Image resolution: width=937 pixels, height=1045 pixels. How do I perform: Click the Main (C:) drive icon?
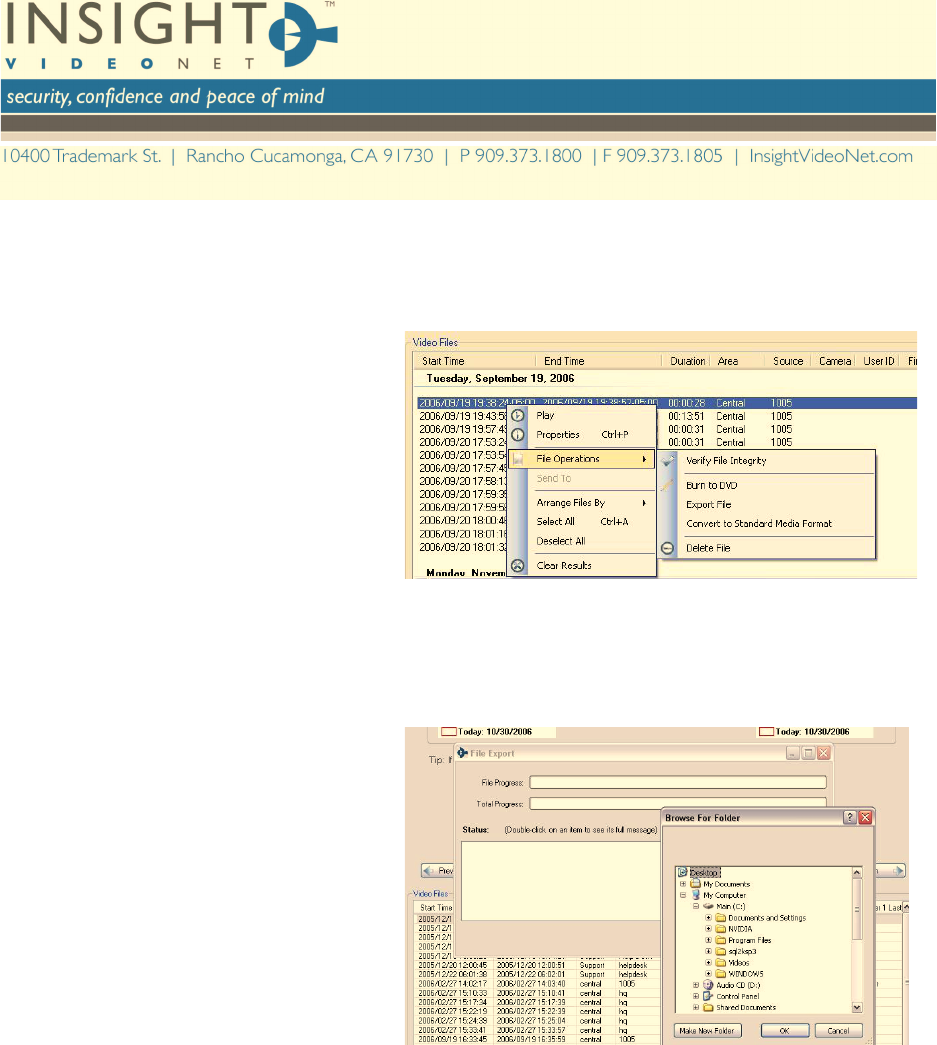[x=708, y=906]
